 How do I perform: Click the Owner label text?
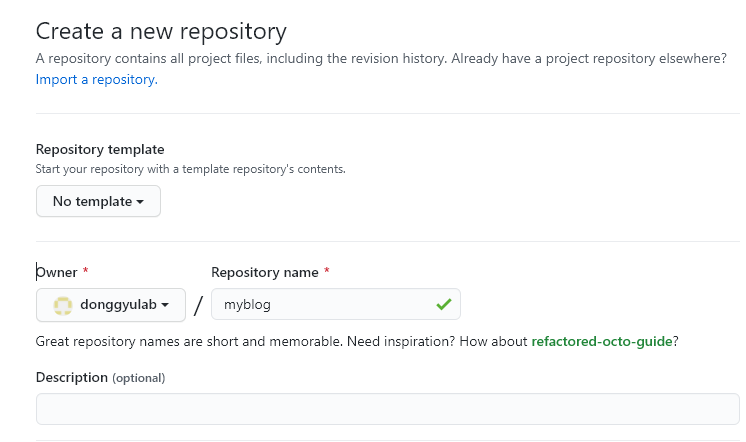point(56,272)
